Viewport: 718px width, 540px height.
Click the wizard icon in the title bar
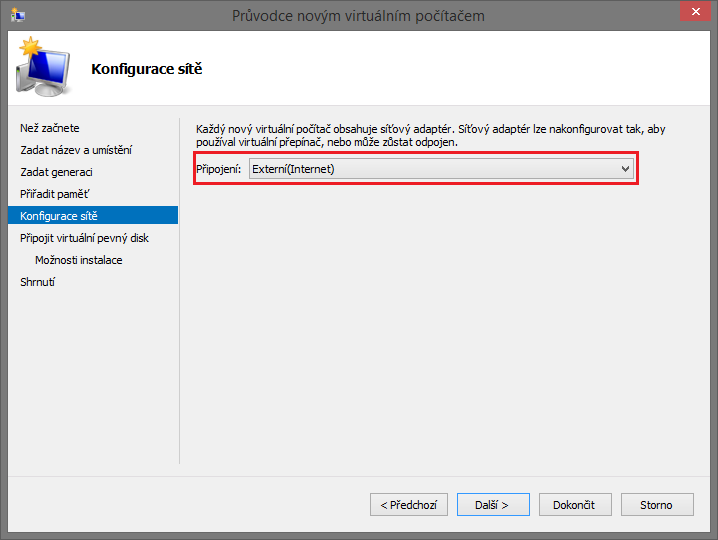[17, 15]
